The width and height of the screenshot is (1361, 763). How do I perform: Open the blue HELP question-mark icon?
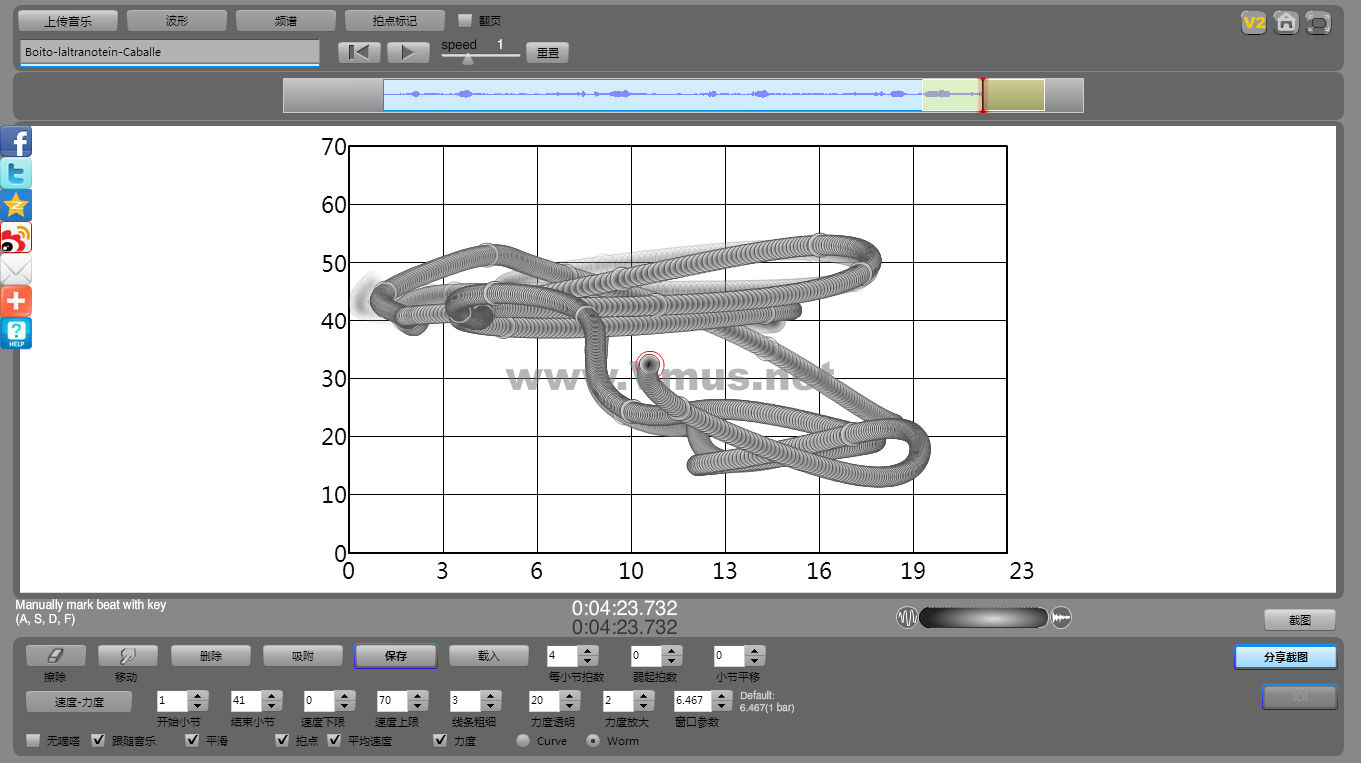pos(16,333)
